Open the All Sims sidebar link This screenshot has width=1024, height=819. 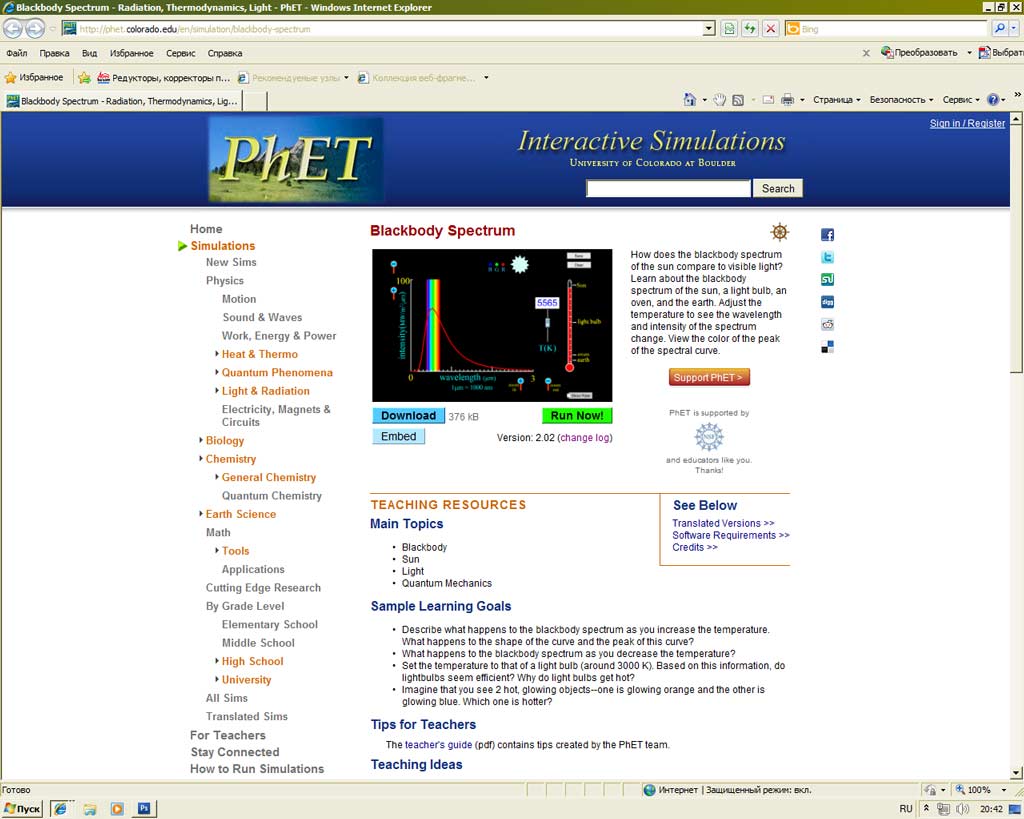(227, 698)
